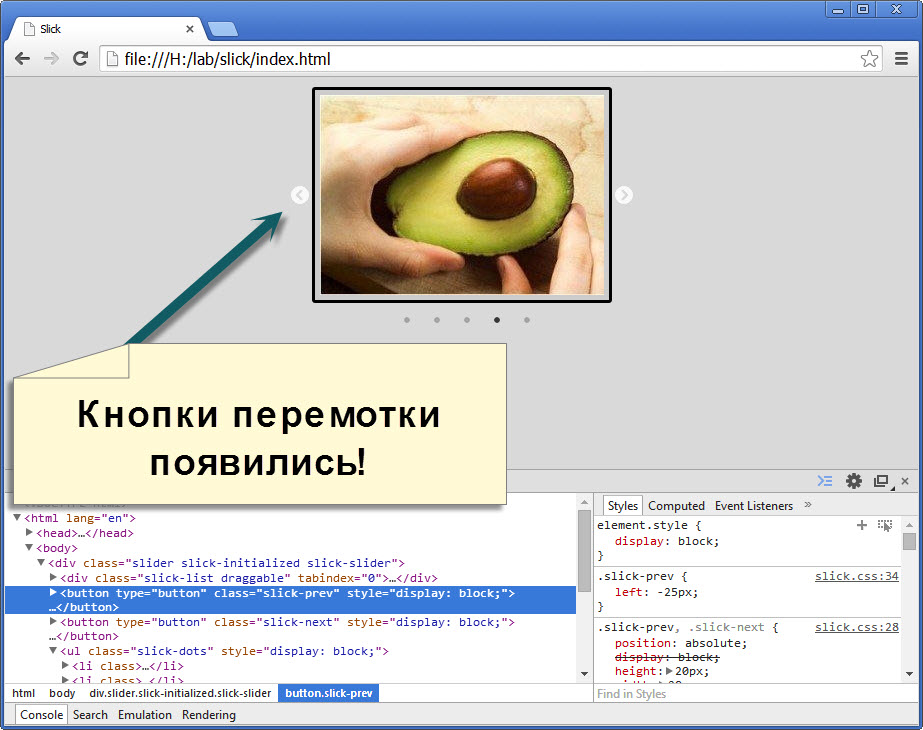Select the ul slick-dots element row

click(290, 651)
